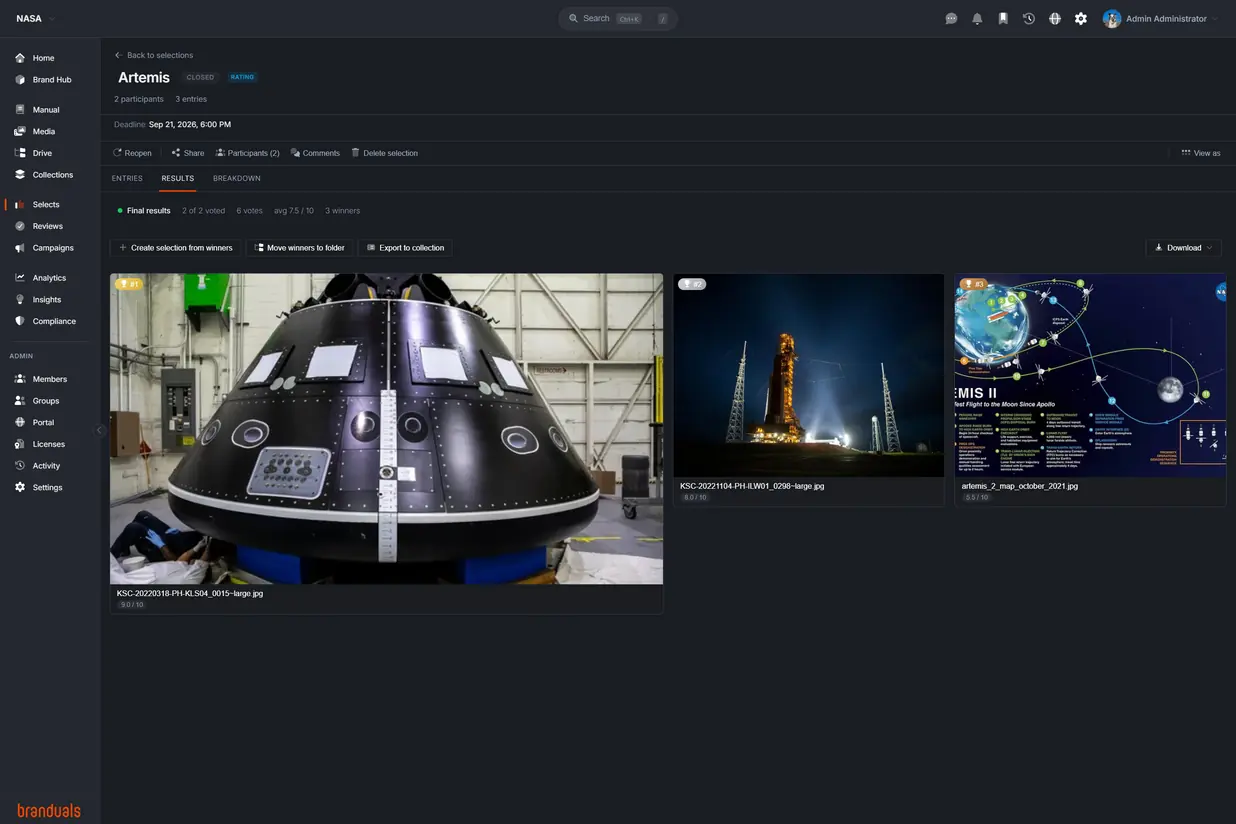Click the Collections icon in the sidebar

pos(20,175)
